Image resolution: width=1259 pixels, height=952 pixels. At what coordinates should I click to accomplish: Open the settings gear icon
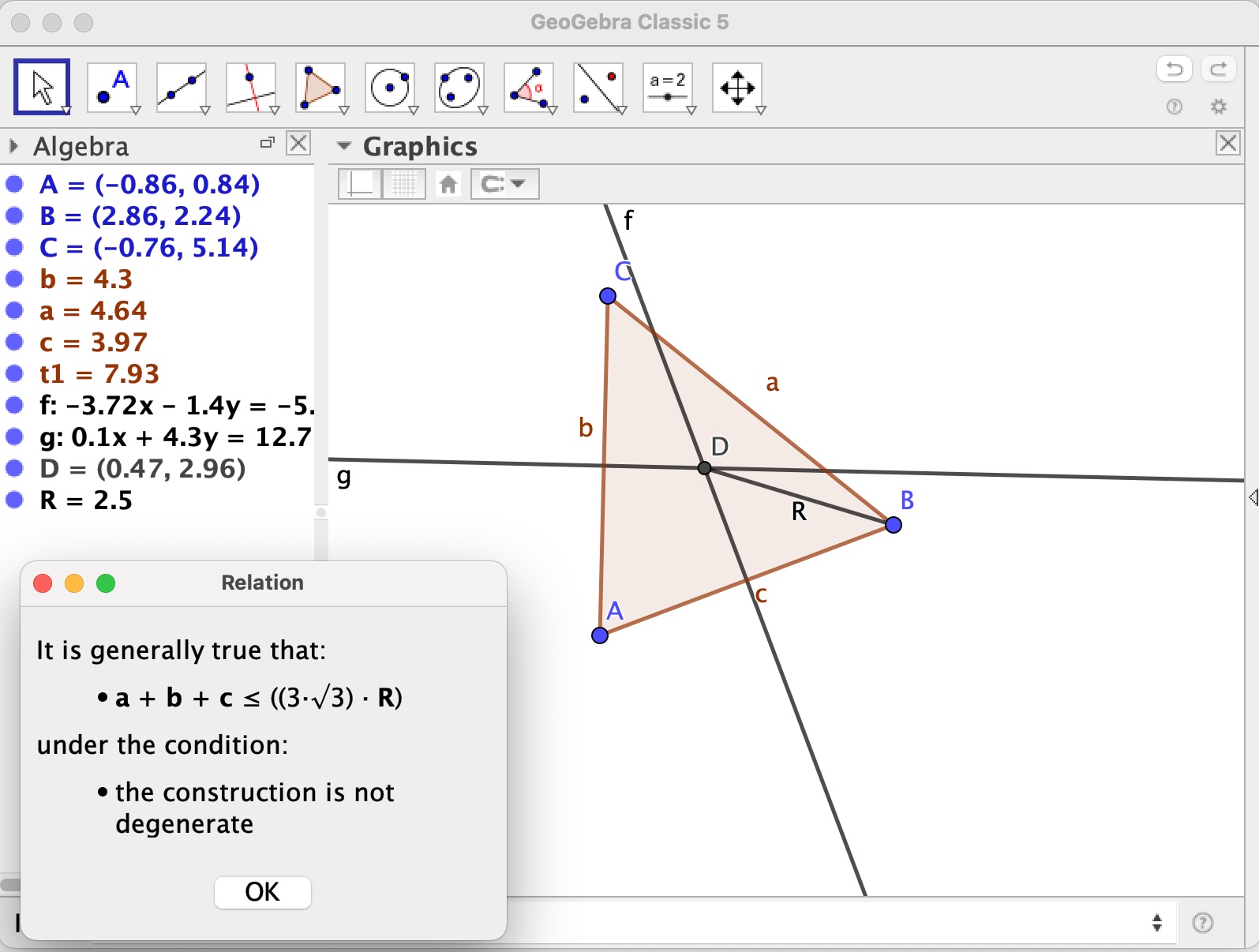click(x=1219, y=107)
